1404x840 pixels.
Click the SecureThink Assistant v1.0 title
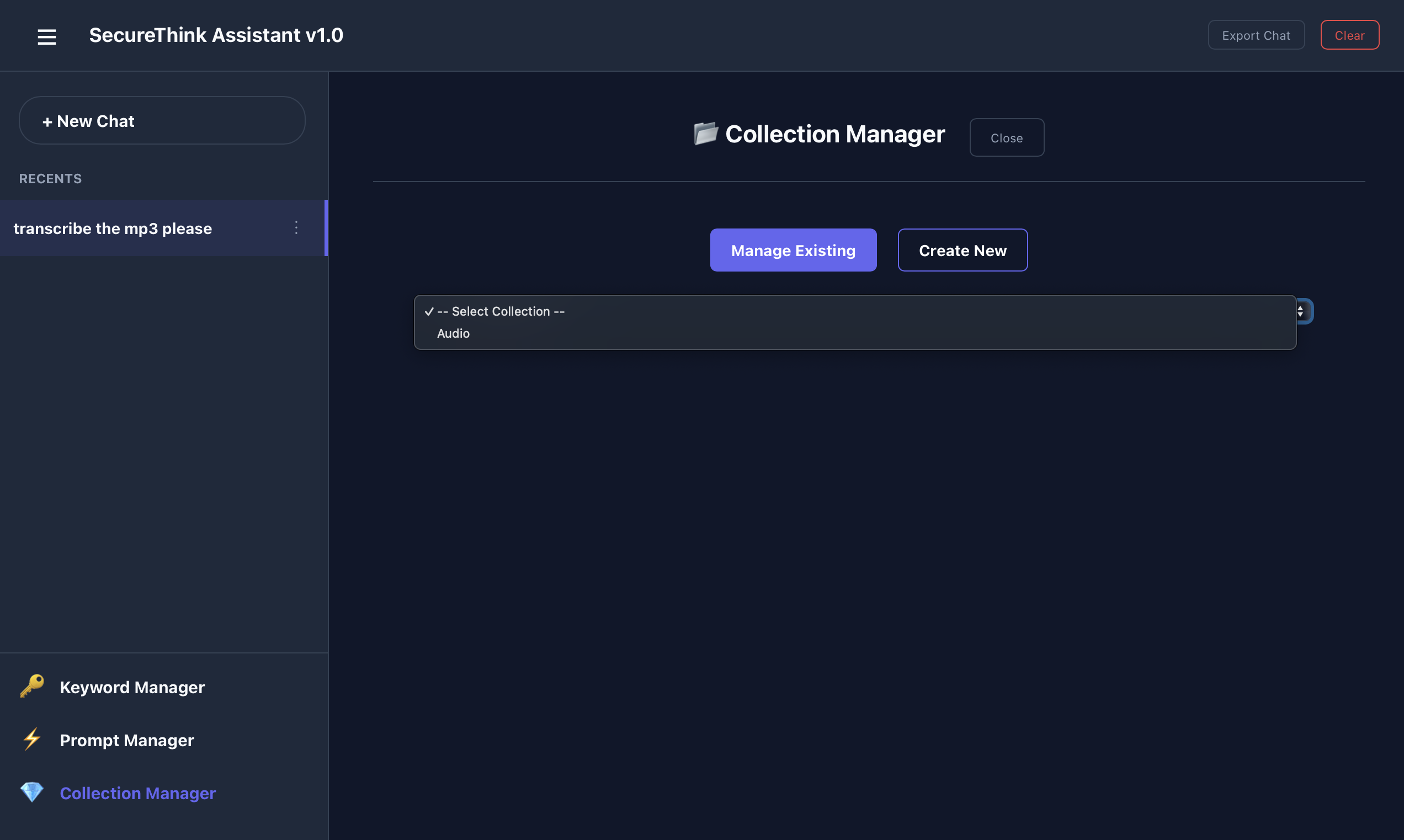pyautogui.click(x=216, y=35)
